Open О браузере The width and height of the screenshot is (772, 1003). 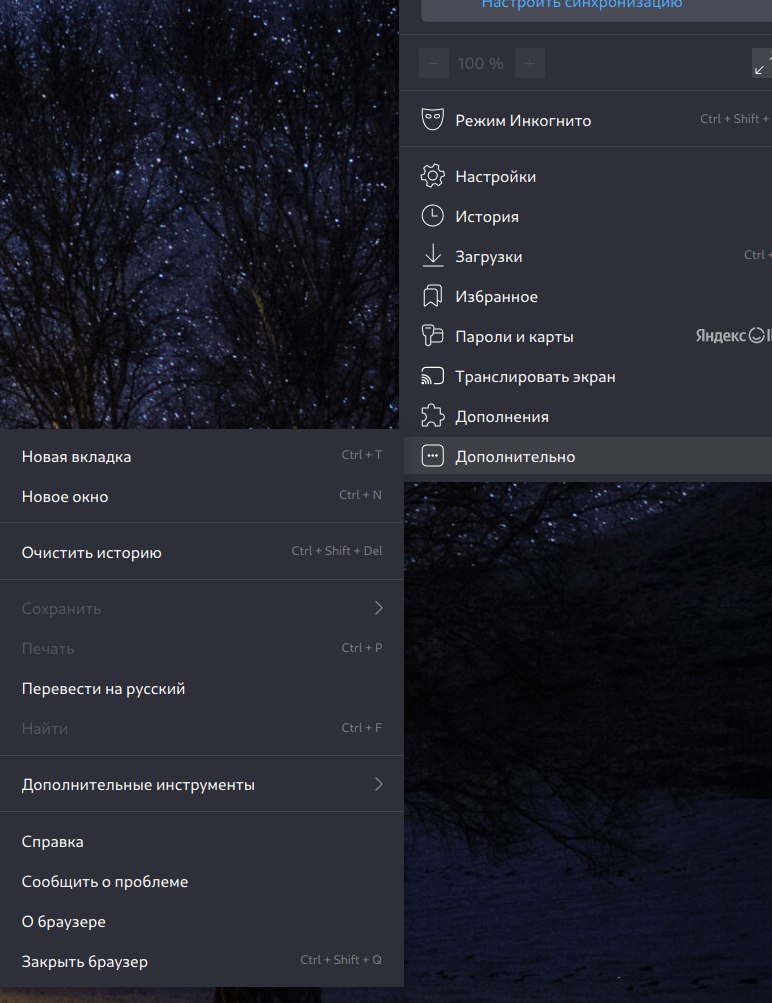click(201, 921)
